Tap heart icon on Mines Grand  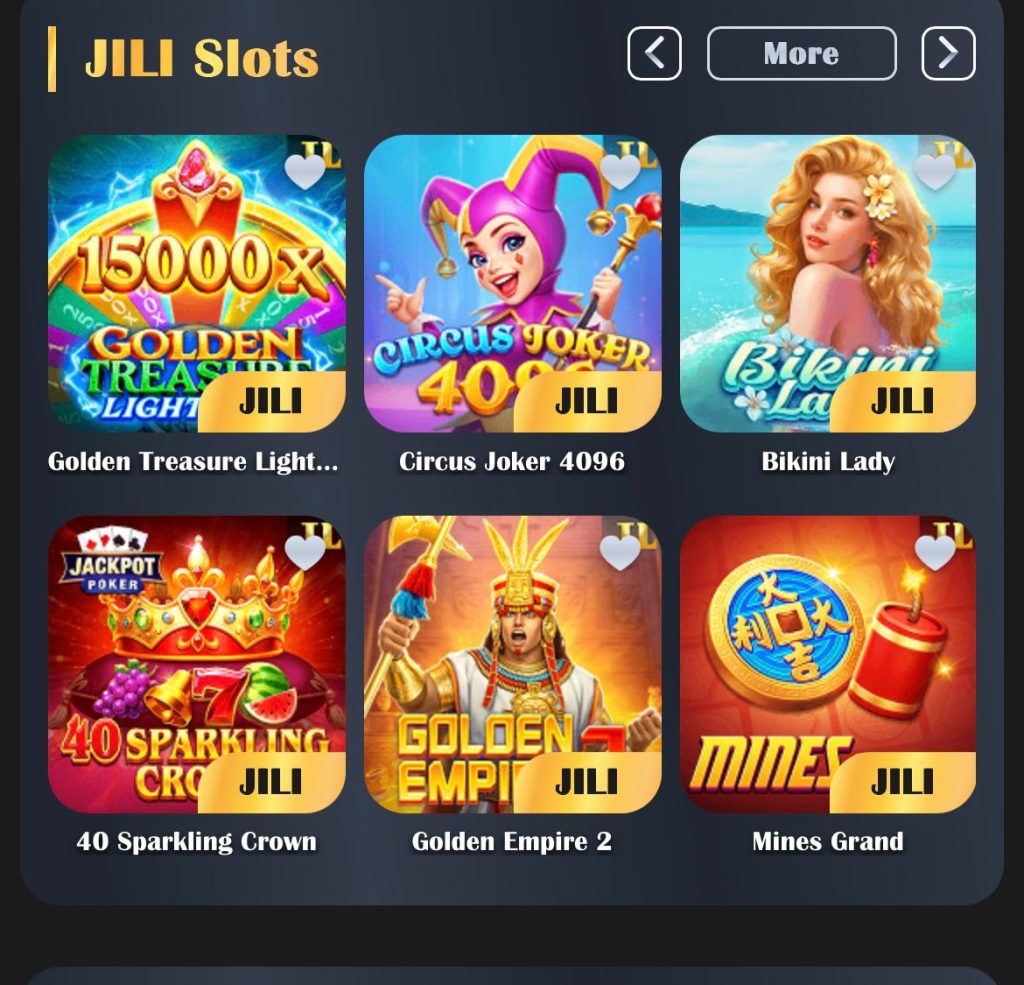pos(936,553)
